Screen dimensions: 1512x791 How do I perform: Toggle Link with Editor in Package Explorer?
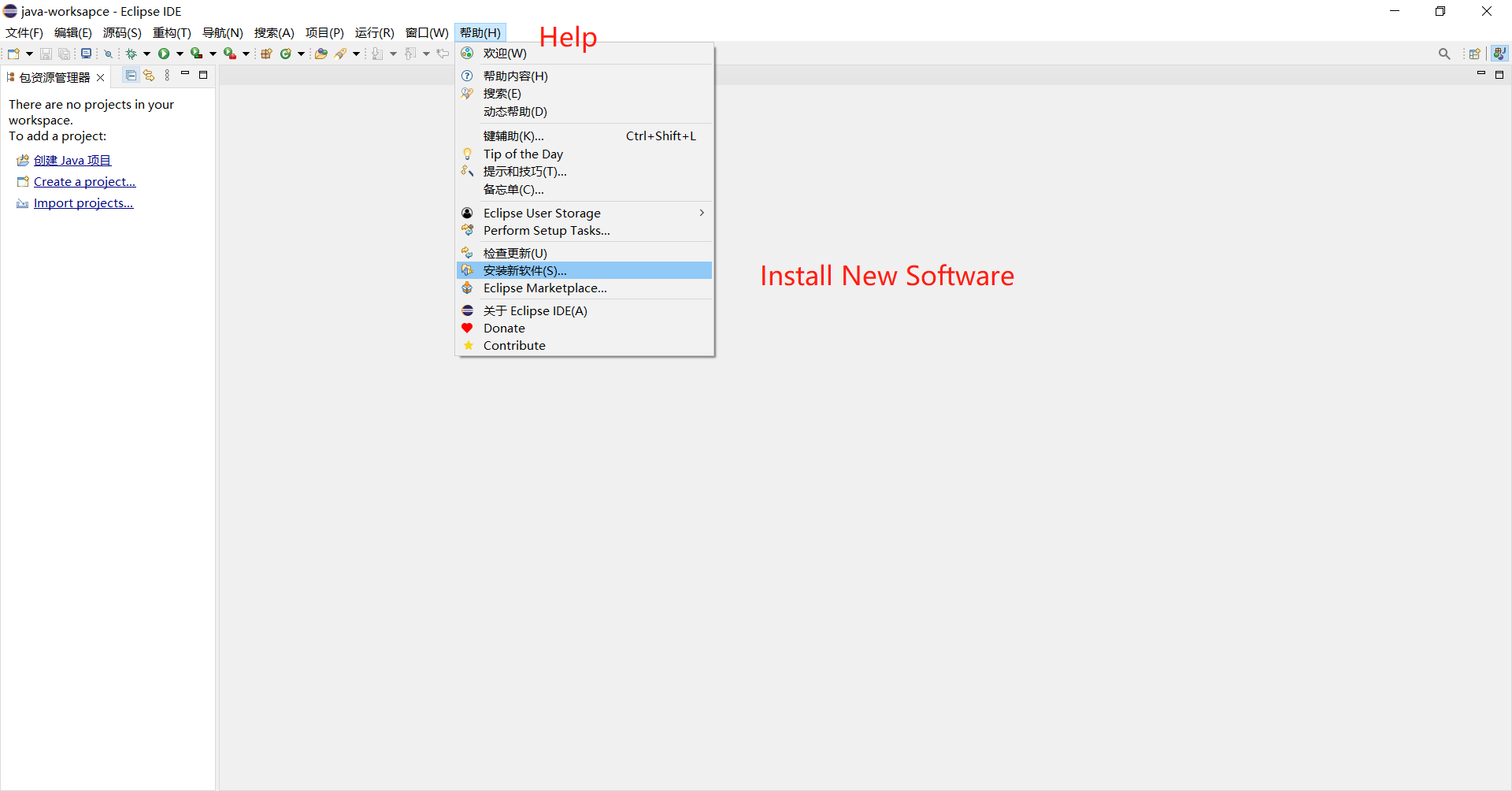click(x=149, y=76)
